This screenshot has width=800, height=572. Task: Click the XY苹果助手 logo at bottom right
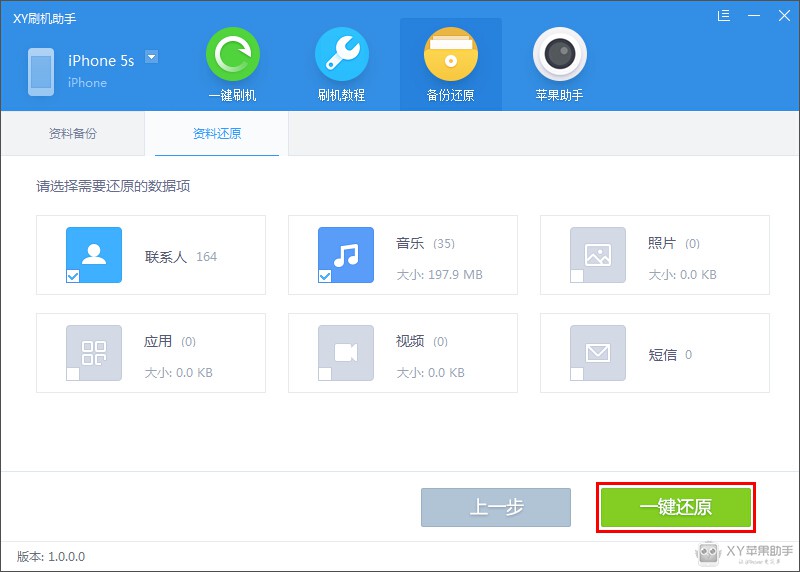pyautogui.click(x=745, y=552)
